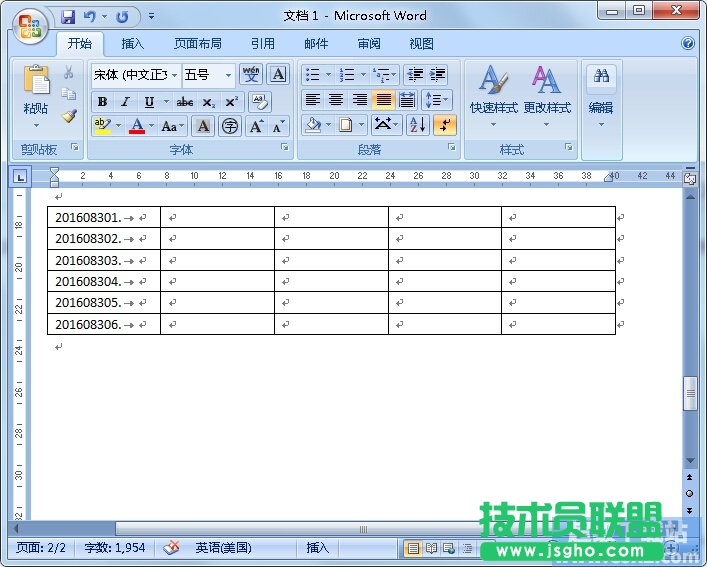Click the Sort A-Z icon

[417, 125]
